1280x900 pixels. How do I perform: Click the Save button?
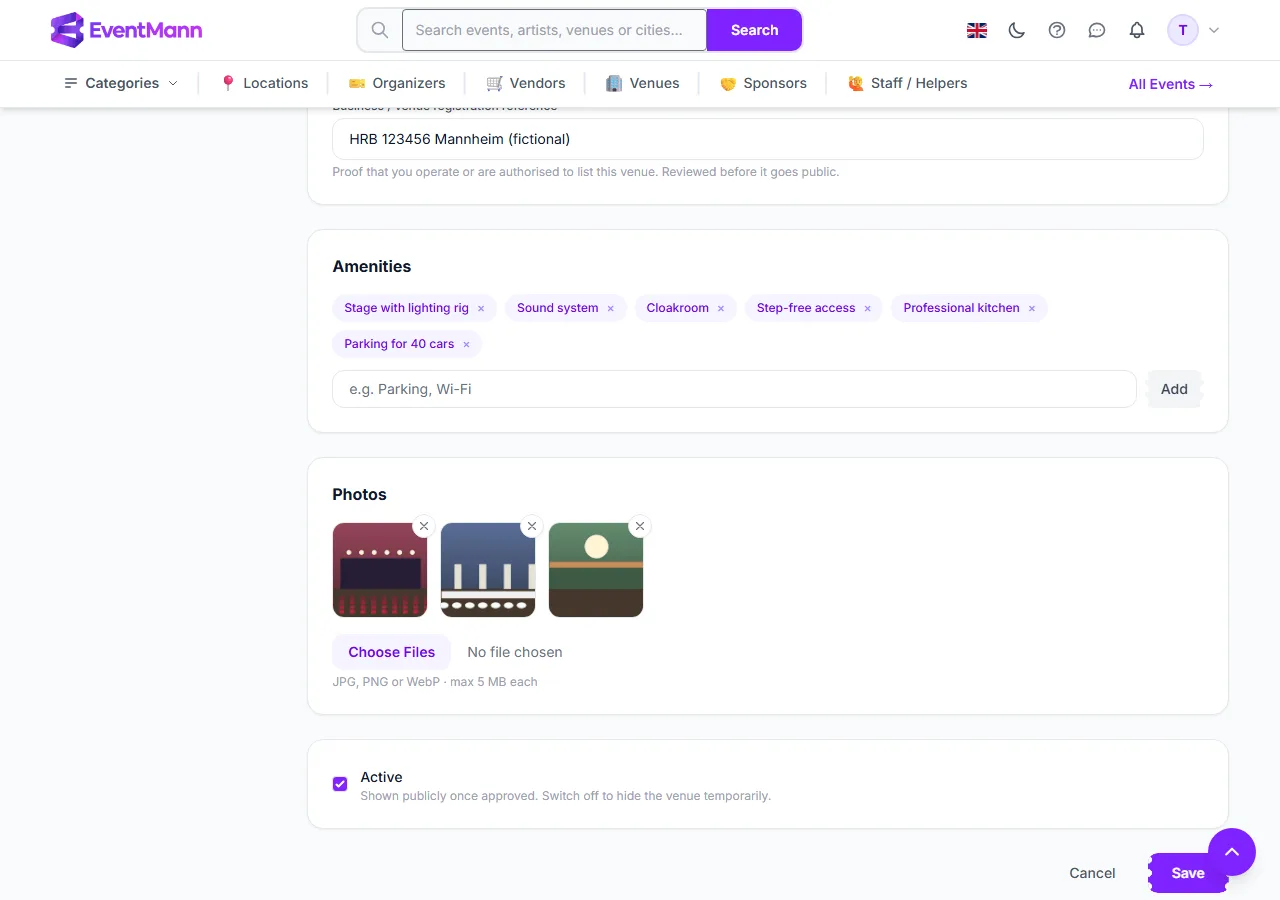point(1188,873)
